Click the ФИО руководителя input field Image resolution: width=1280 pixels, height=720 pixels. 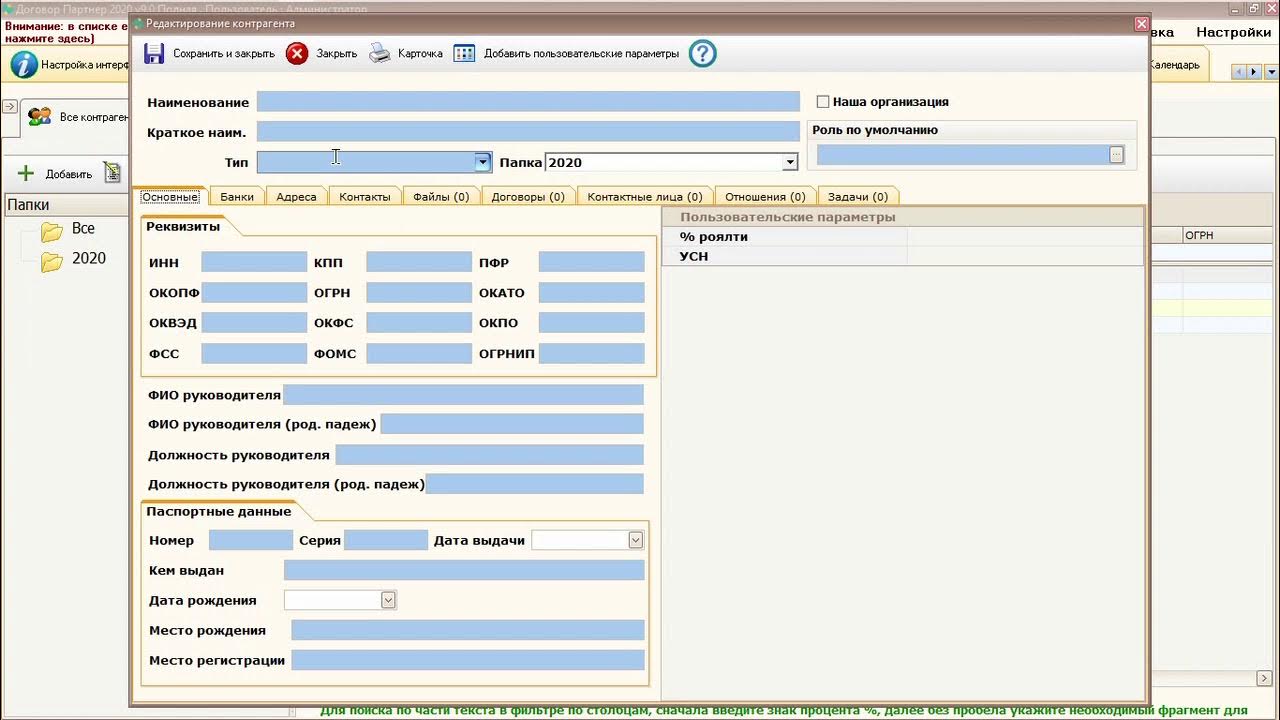[x=463, y=395]
